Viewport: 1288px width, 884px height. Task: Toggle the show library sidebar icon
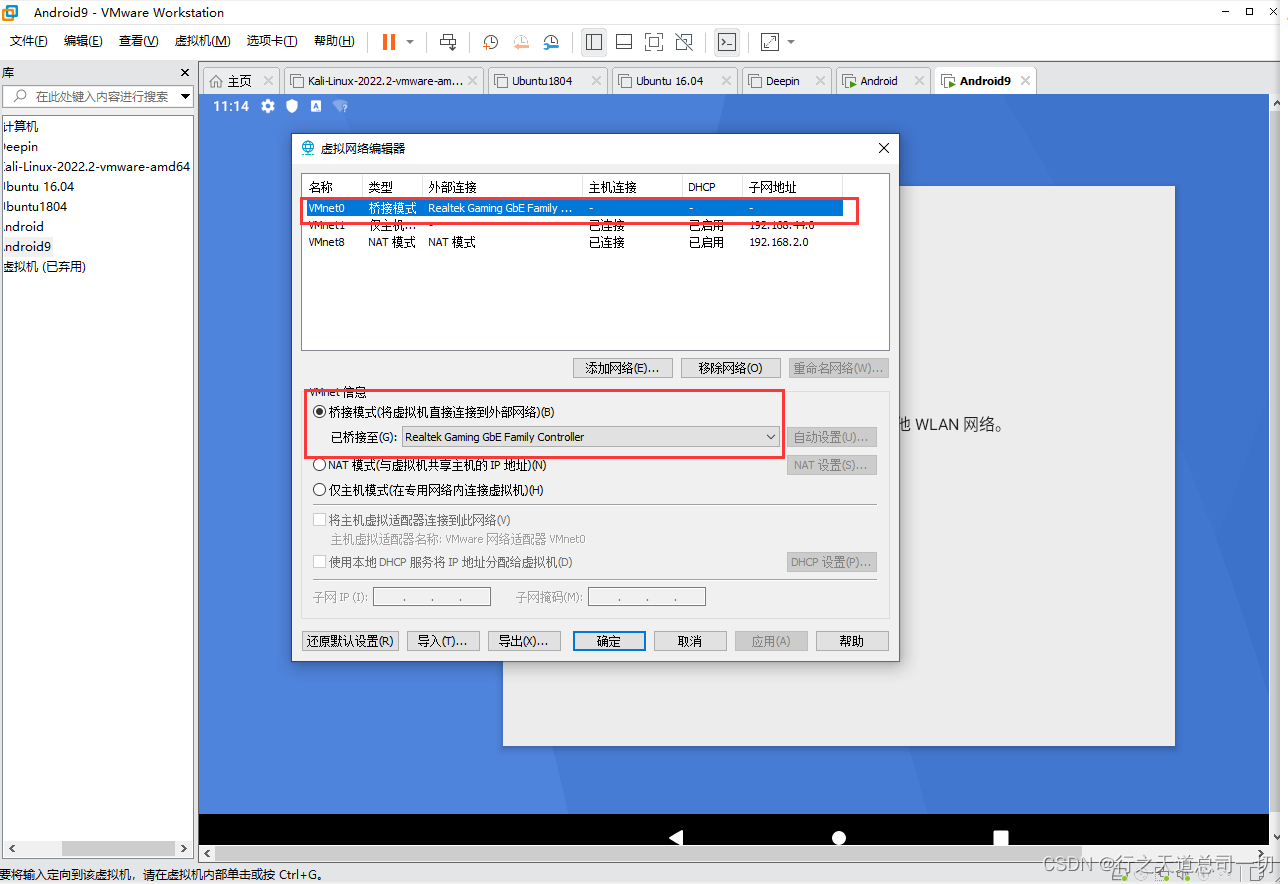(594, 42)
